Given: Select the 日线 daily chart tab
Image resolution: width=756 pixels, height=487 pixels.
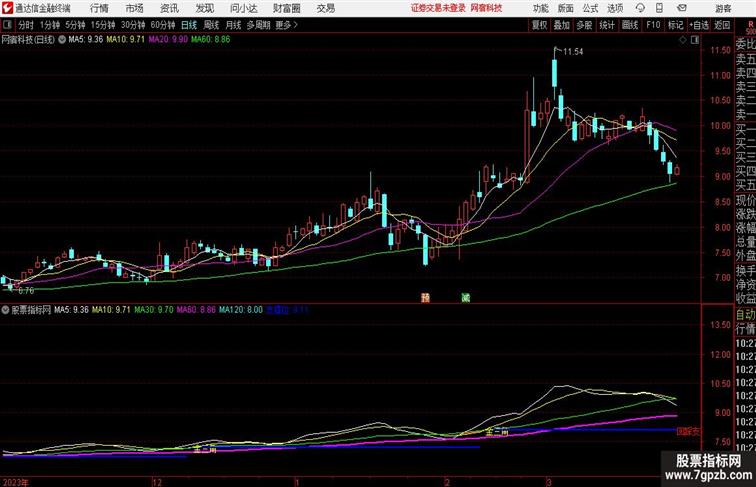Looking at the screenshot, I should coord(189,25).
